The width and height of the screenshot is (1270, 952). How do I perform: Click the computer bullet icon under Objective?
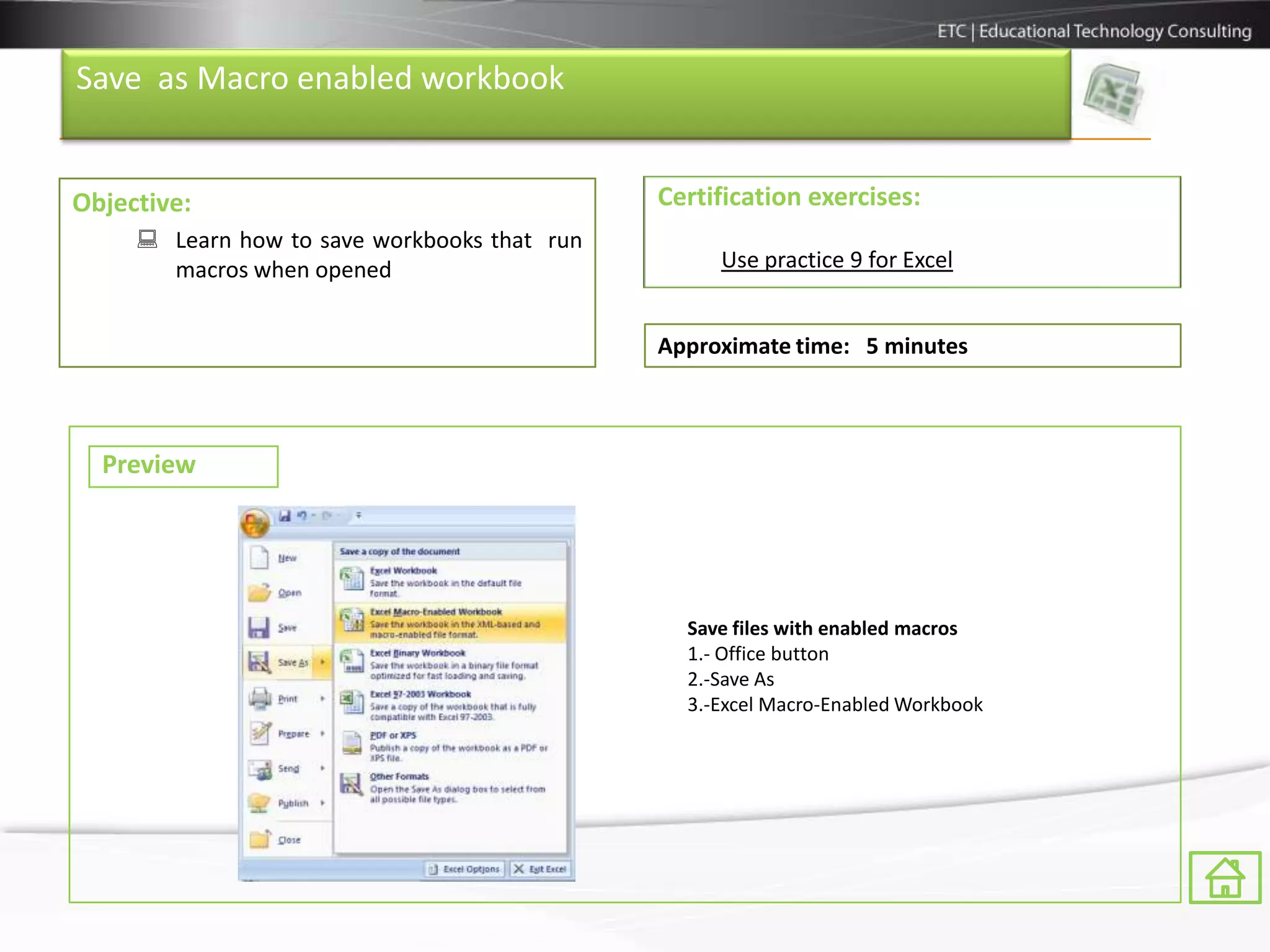coord(148,239)
